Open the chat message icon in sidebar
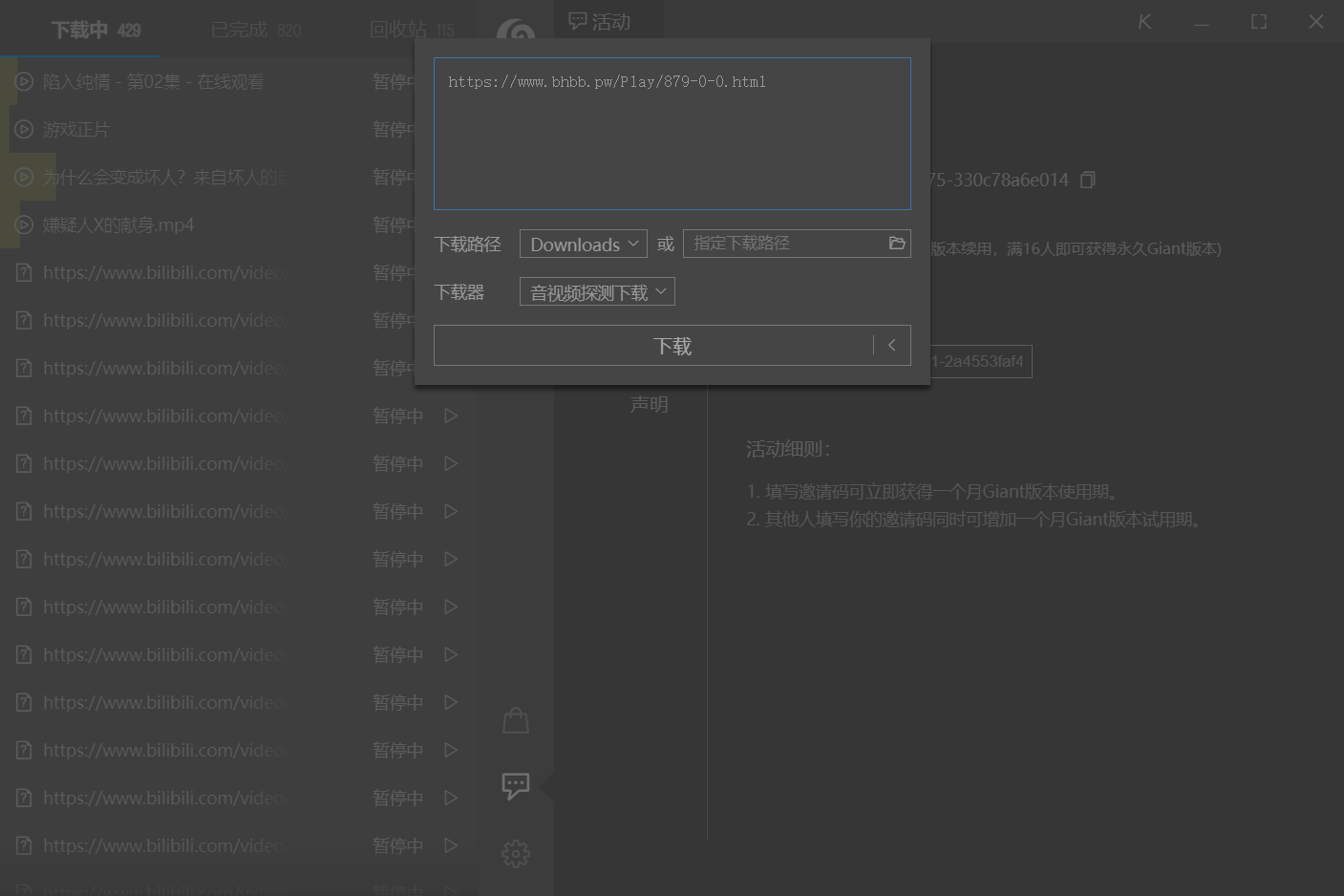Viewport: 1344px width, 896px height. pos(516,786)
